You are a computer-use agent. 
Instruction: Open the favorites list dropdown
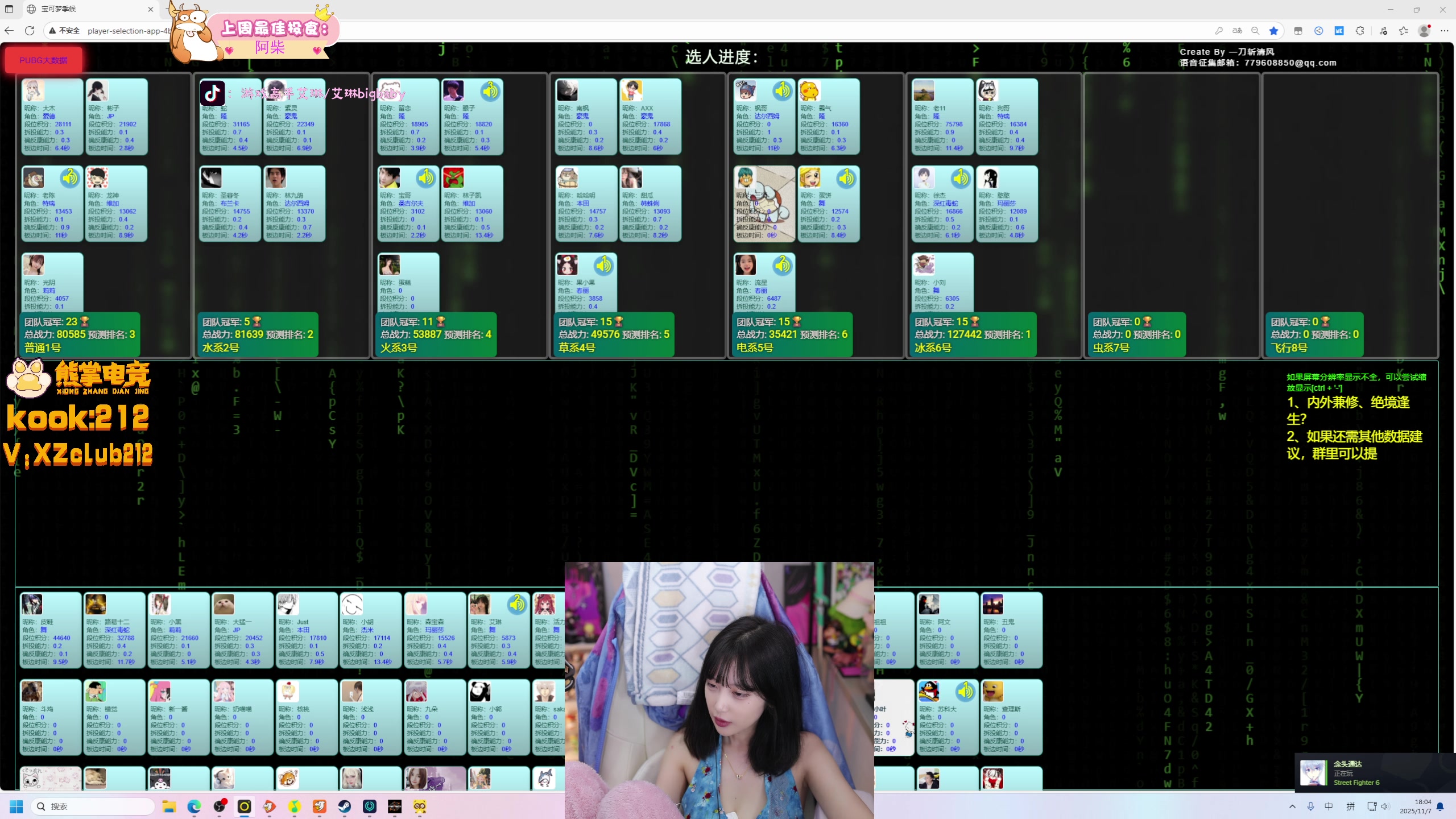point(1403,31)
